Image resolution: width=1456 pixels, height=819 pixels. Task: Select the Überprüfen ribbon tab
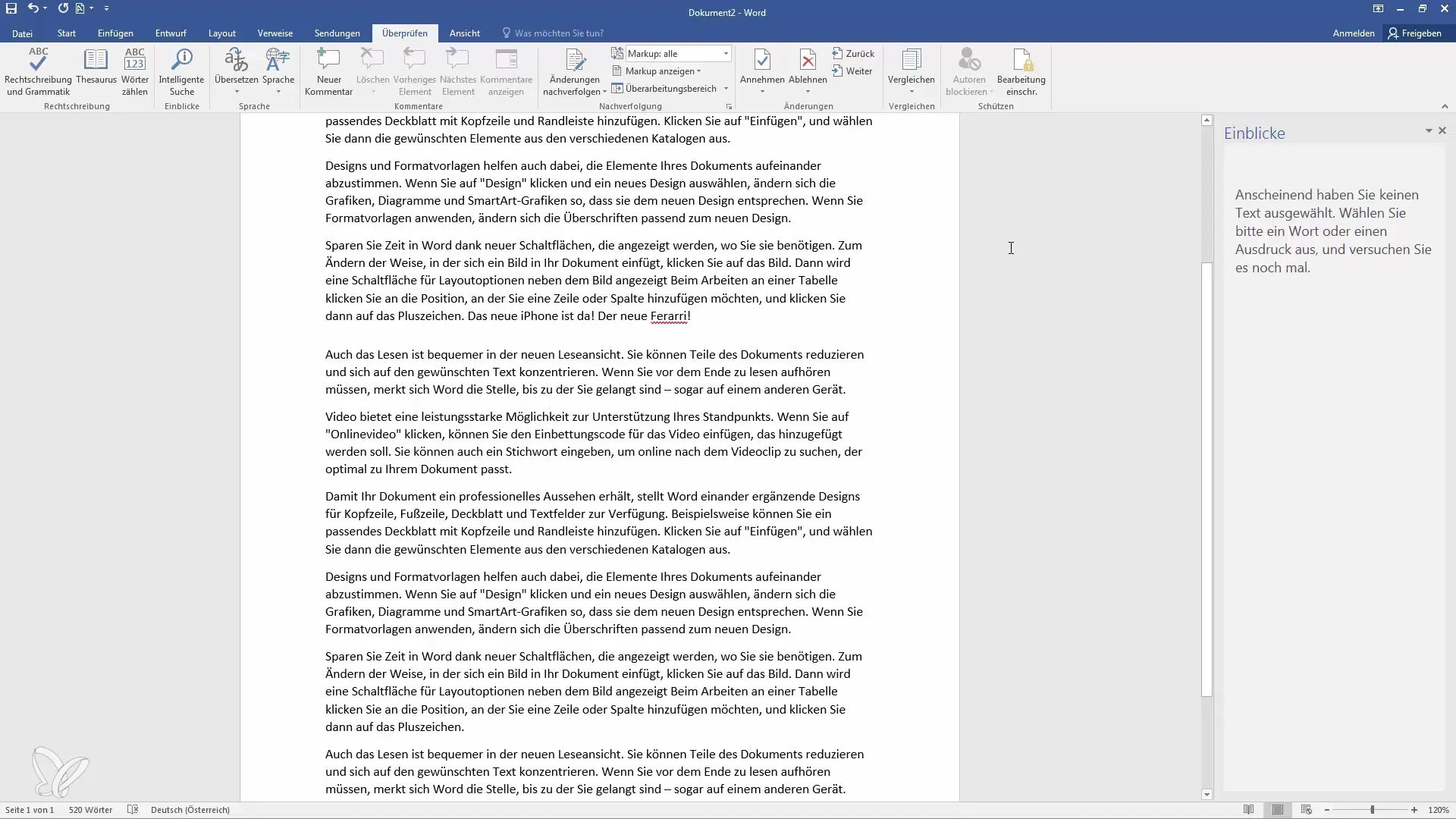pos(404,33)
